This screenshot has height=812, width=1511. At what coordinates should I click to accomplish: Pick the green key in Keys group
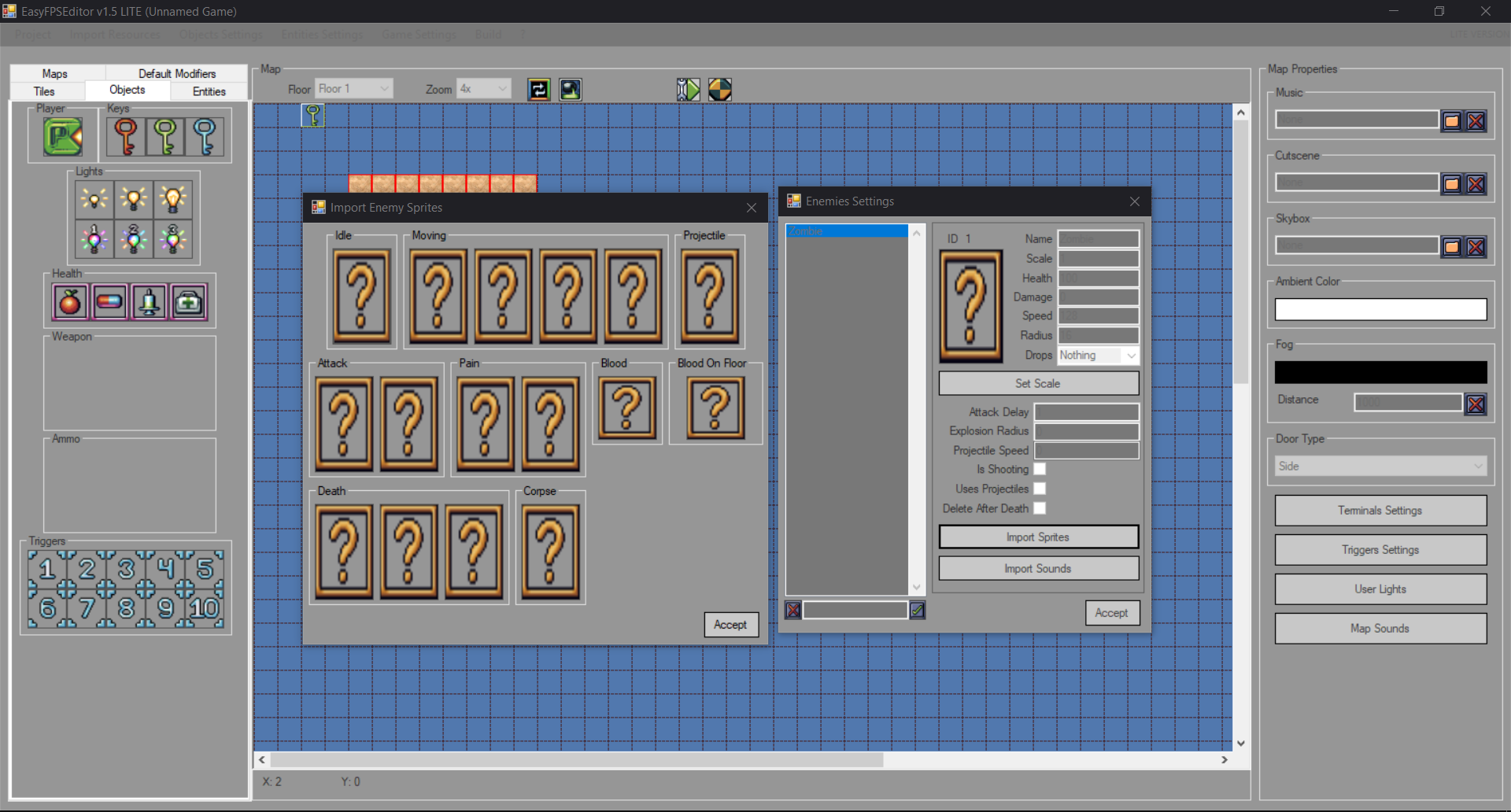click(165, 137)
